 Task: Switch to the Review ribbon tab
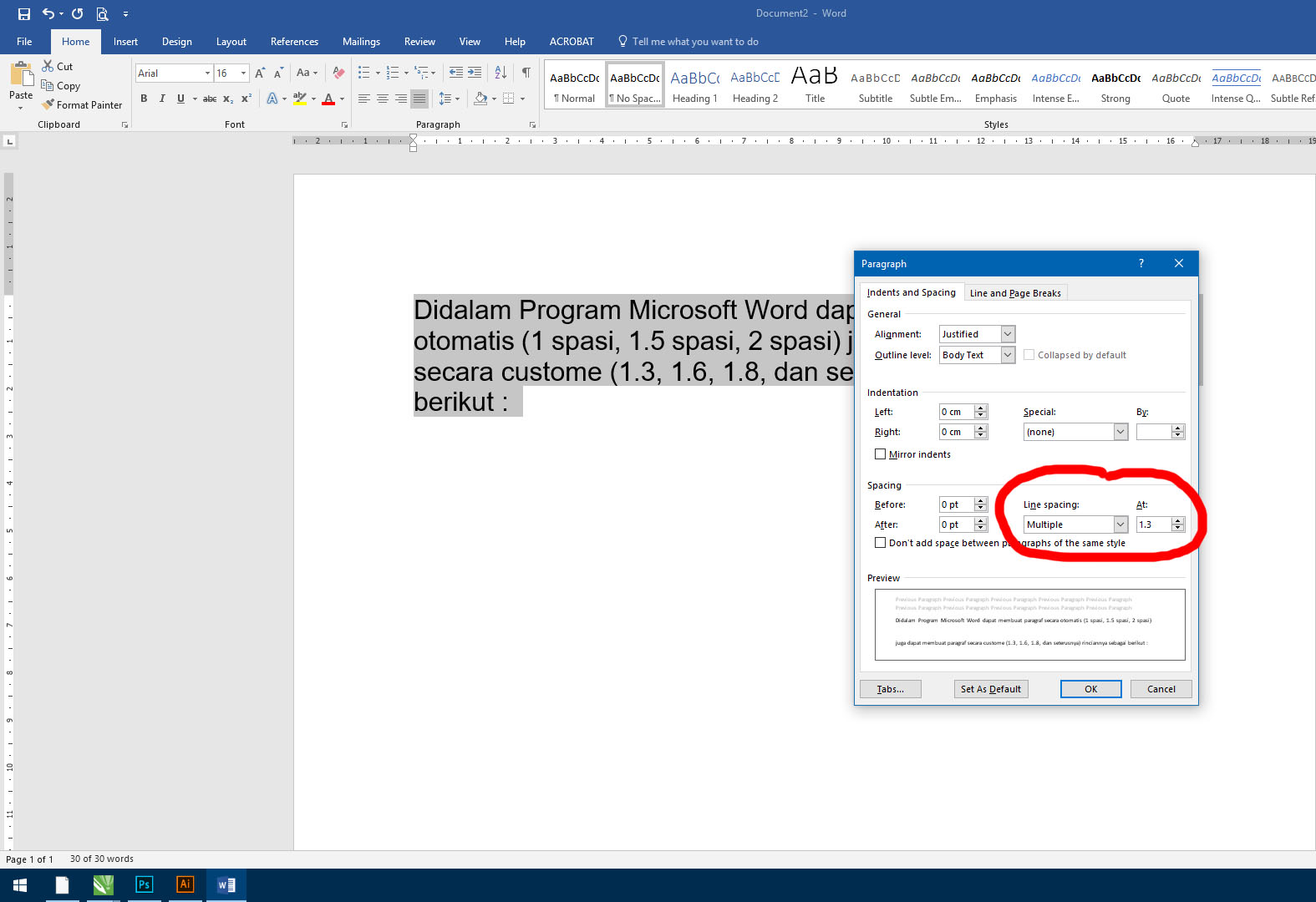419,42
